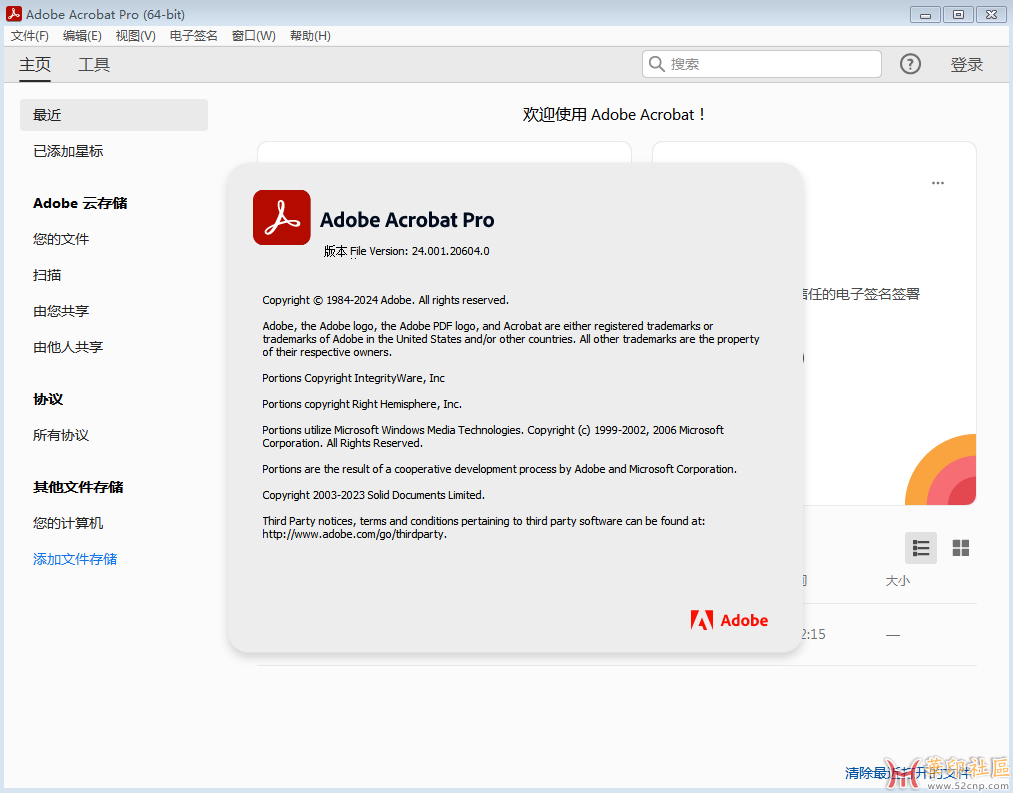The height and width of the screenshot is (793, 1013).
Task: Open 由您共享 in the sidebar
Action: click(61, 311)
